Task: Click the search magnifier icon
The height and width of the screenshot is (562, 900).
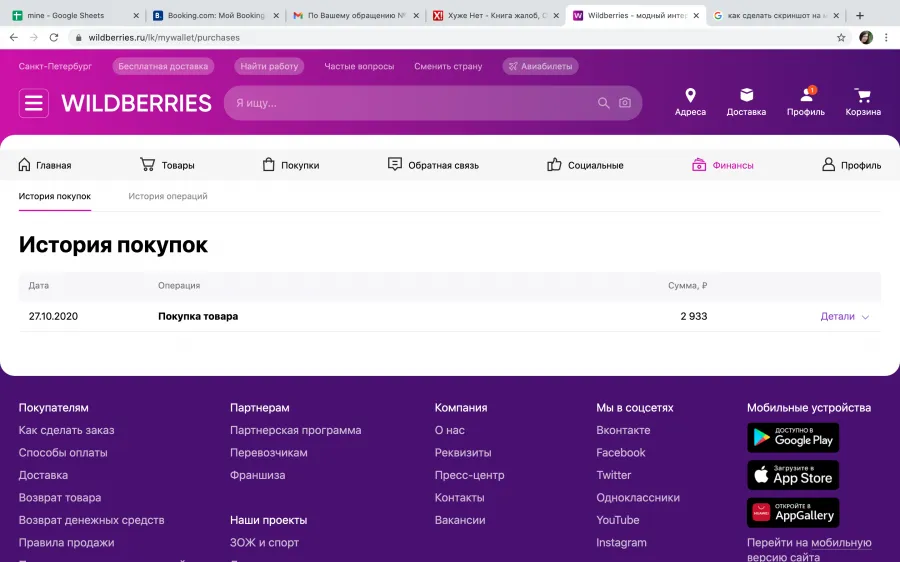Action: pyautogui.click(x=603, y=103)
